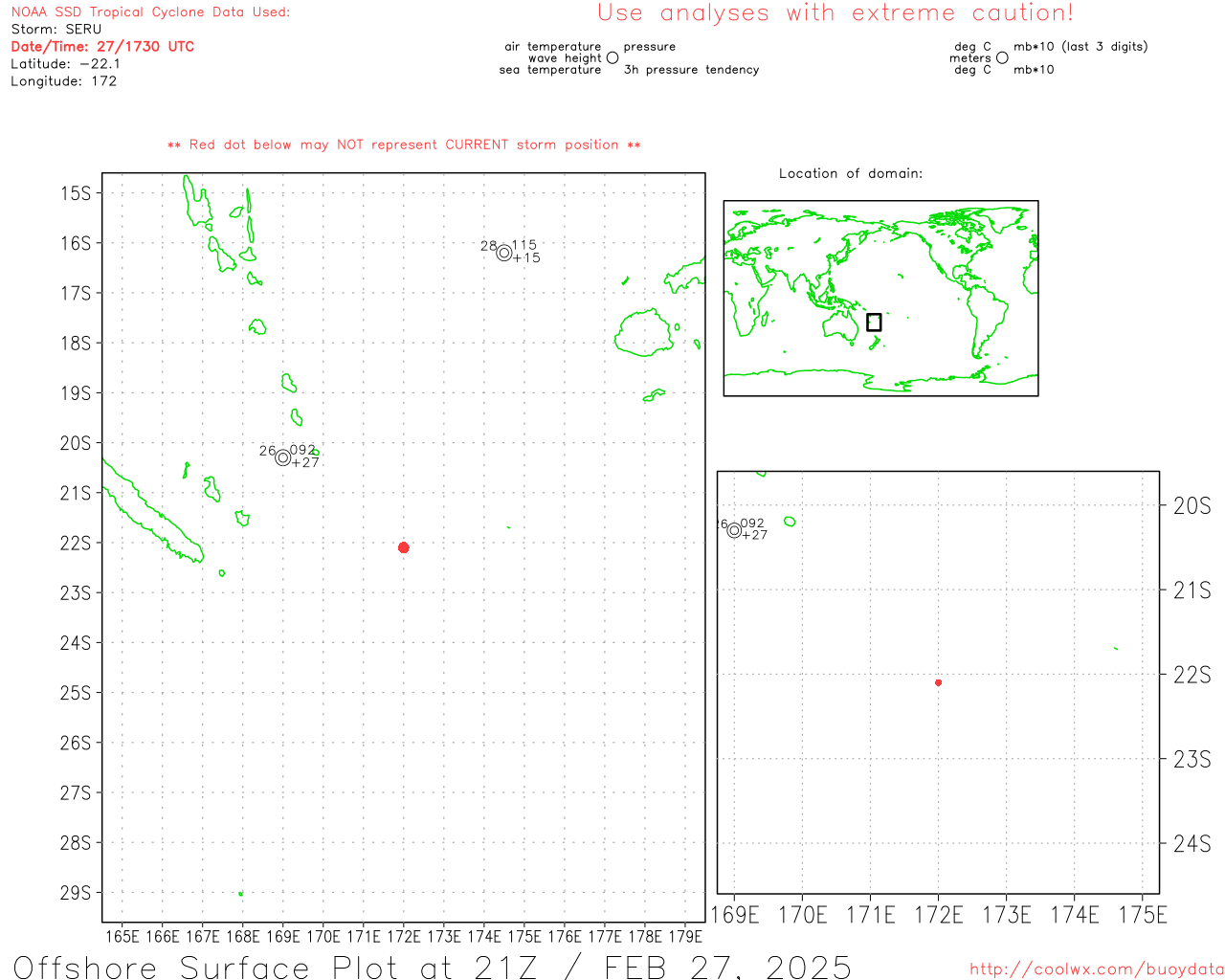Viewport: 1225px width, 980px height.
Task: Click the '179E' longitude label on main map
Action: (685, 936)
